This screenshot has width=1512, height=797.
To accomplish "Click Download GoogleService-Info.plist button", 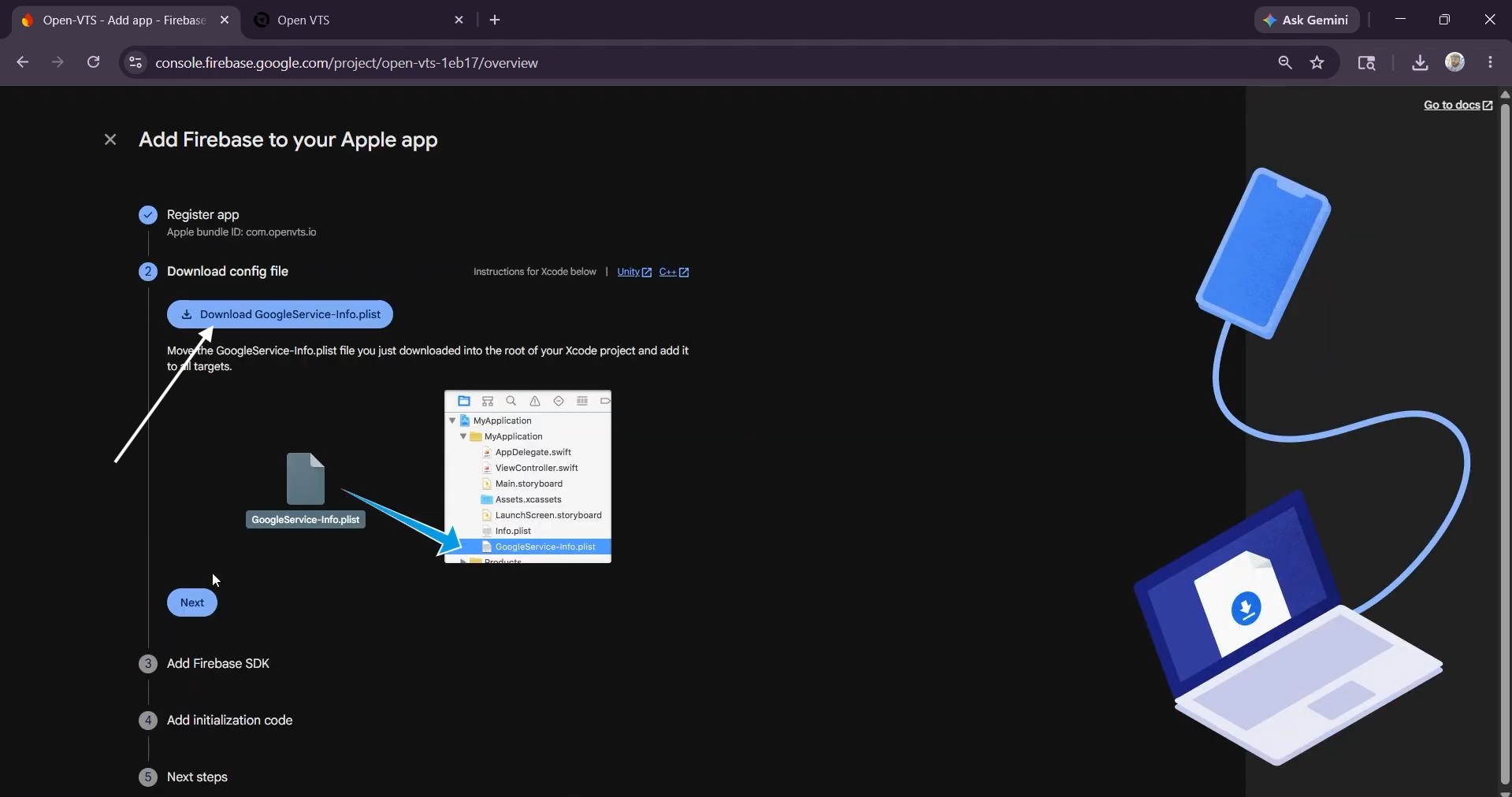I will pyautogui.click(x=280, y=314).
